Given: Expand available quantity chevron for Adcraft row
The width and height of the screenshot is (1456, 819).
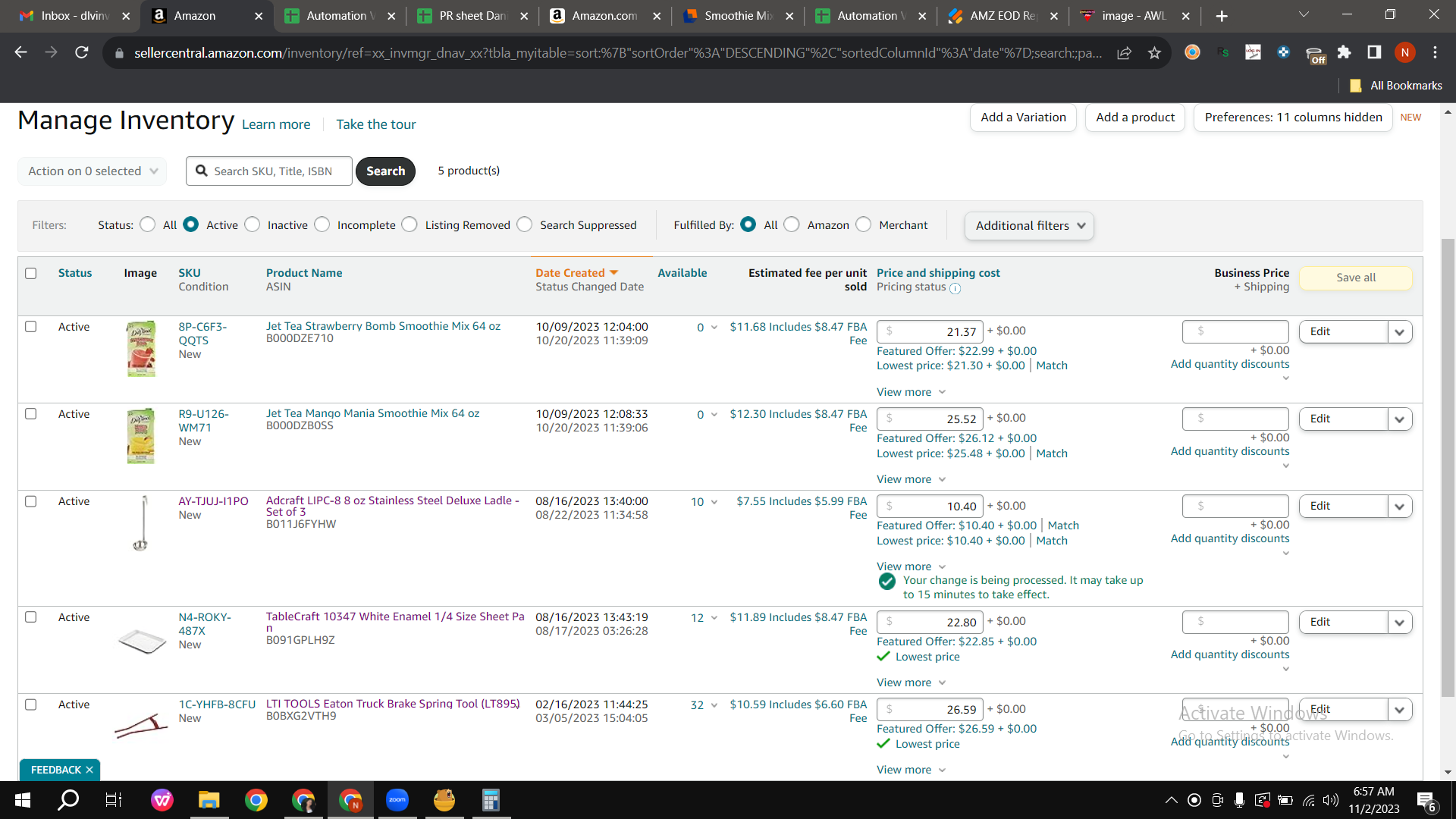Looking at the screenshot, I should [x=714, y=502].
